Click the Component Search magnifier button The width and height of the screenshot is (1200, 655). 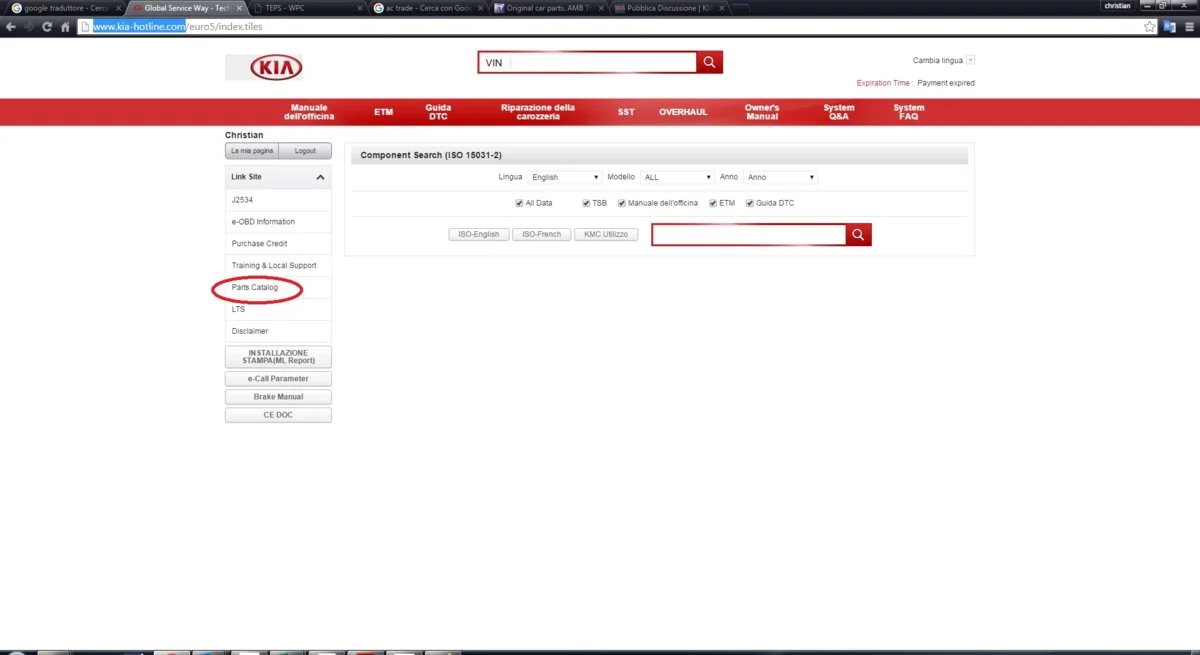pos(859,234)
